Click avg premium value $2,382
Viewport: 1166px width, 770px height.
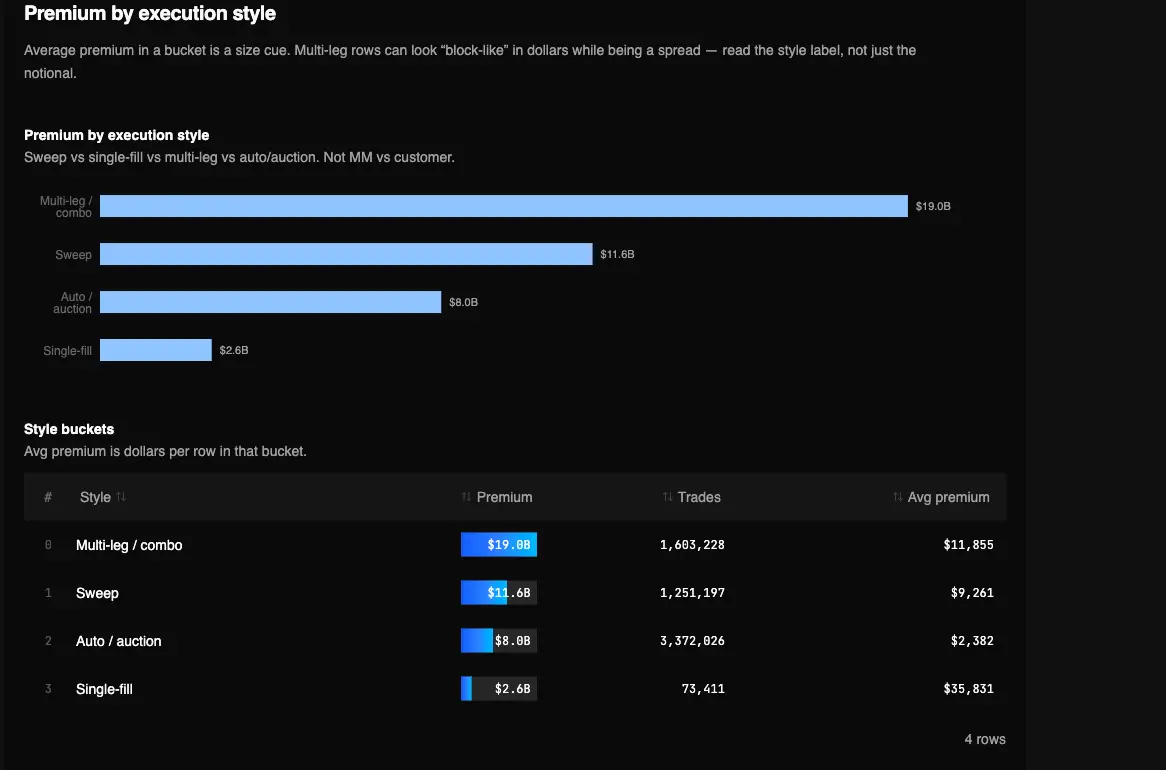click(972, 641)
